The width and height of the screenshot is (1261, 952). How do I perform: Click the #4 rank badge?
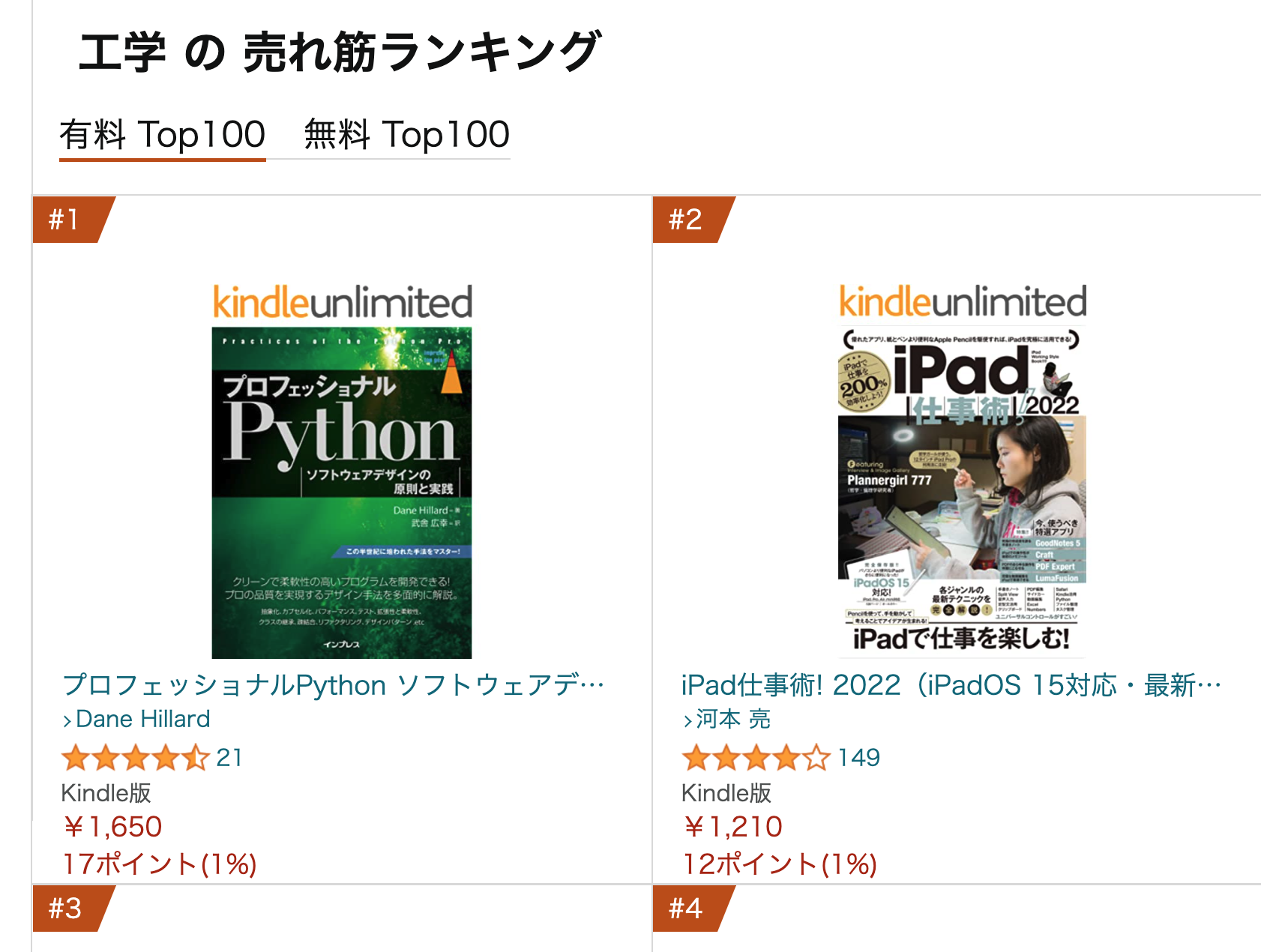point(687,909)
